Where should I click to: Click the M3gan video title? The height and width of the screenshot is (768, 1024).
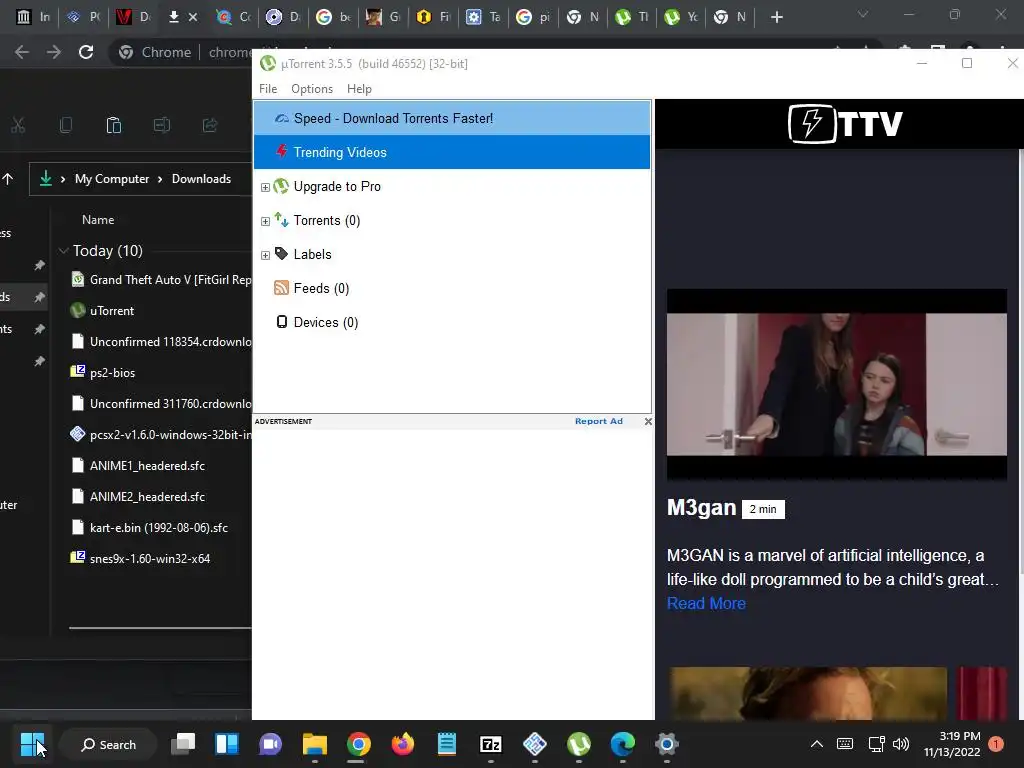pyautogui.click(x=701, y=507)
